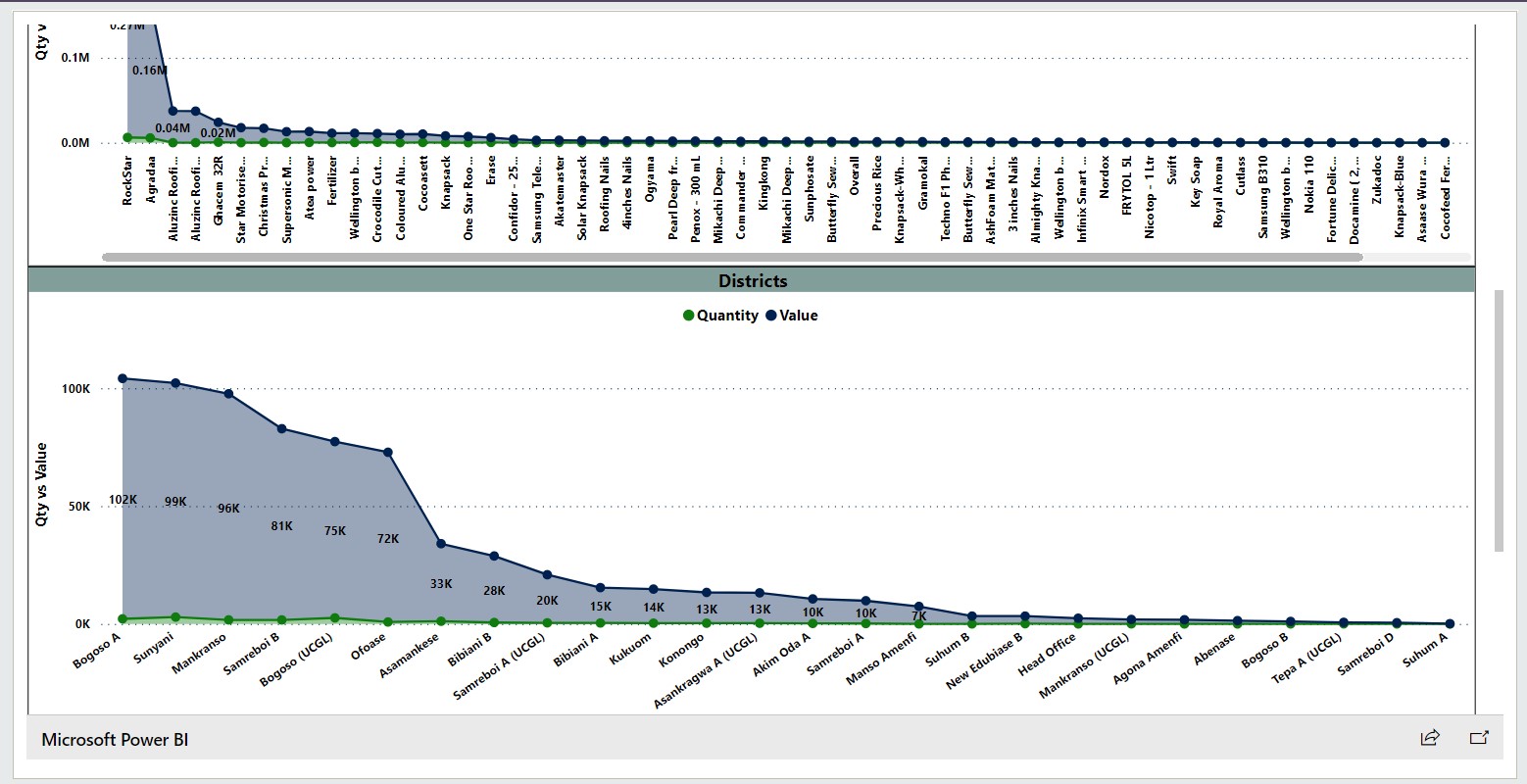Click the Bogoso (UCGL) axis label
The height and width of the screenshot is (784, 1527).
pos(297,661)
